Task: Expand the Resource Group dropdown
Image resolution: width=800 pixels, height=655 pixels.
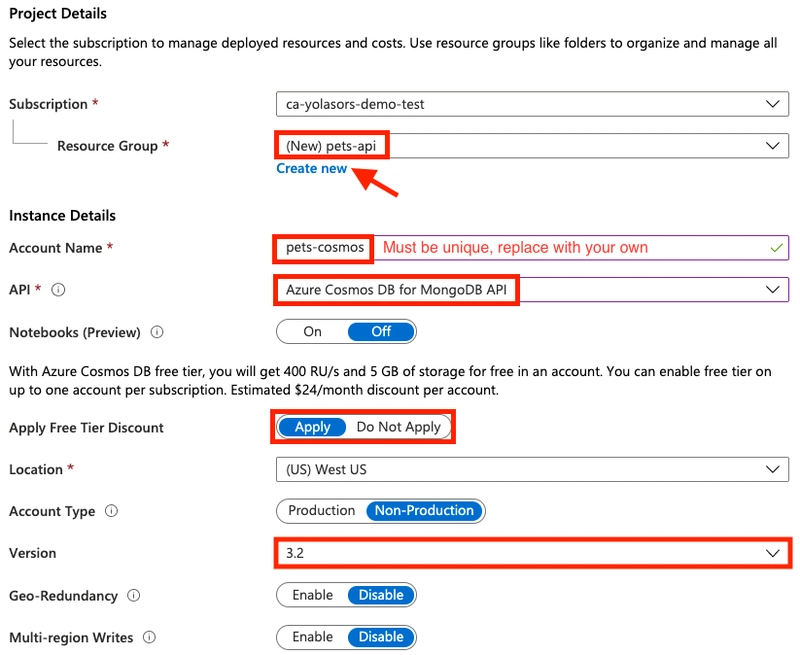Action: (532, 146)
